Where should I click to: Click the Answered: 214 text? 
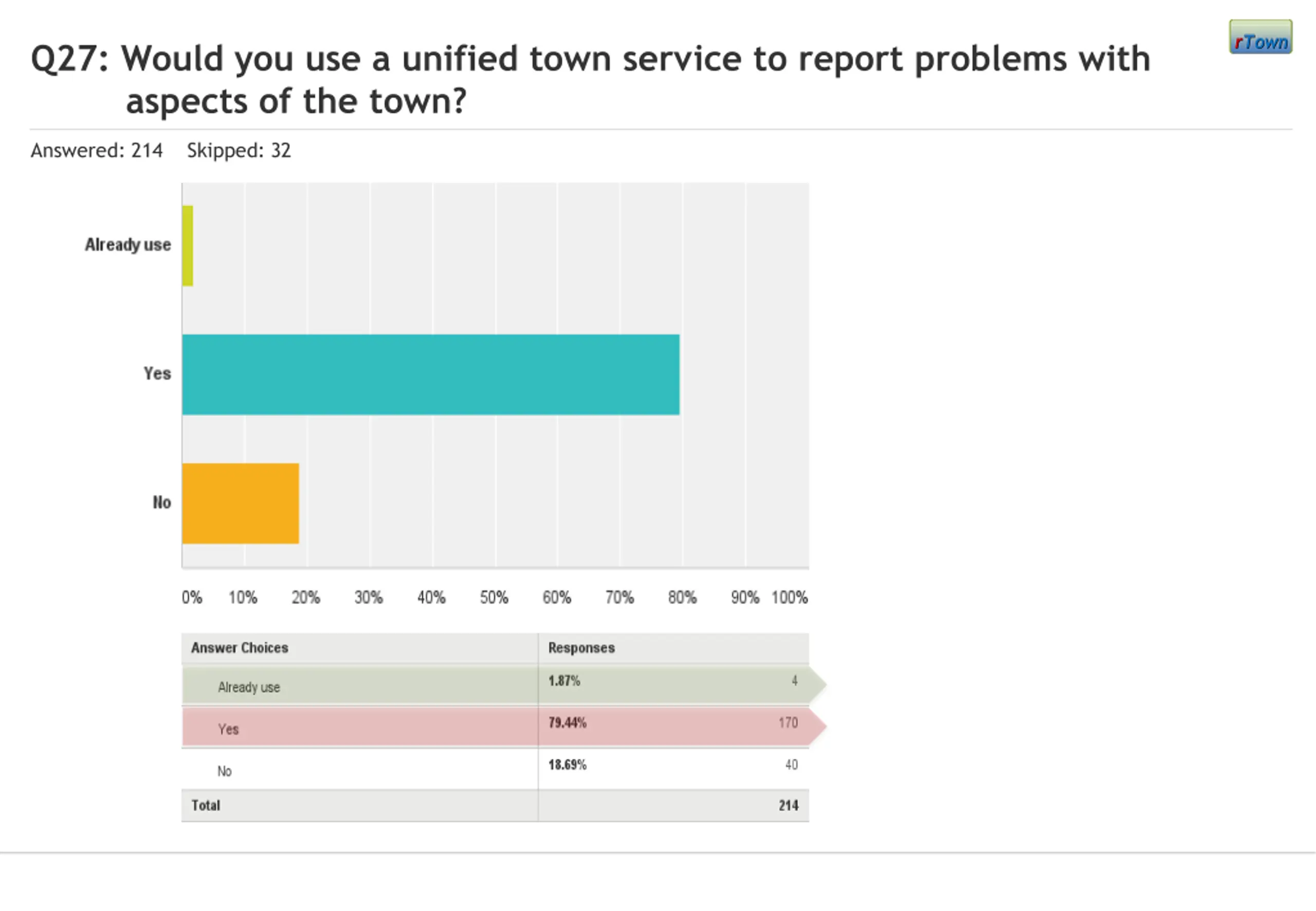(x=97, y=151)
